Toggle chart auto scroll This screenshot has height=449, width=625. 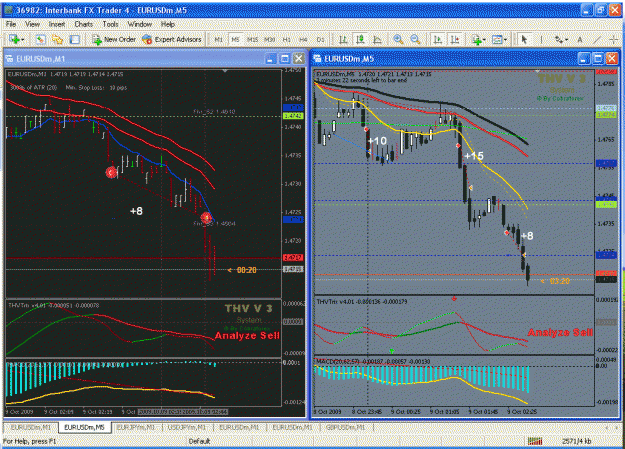[438, 39]
